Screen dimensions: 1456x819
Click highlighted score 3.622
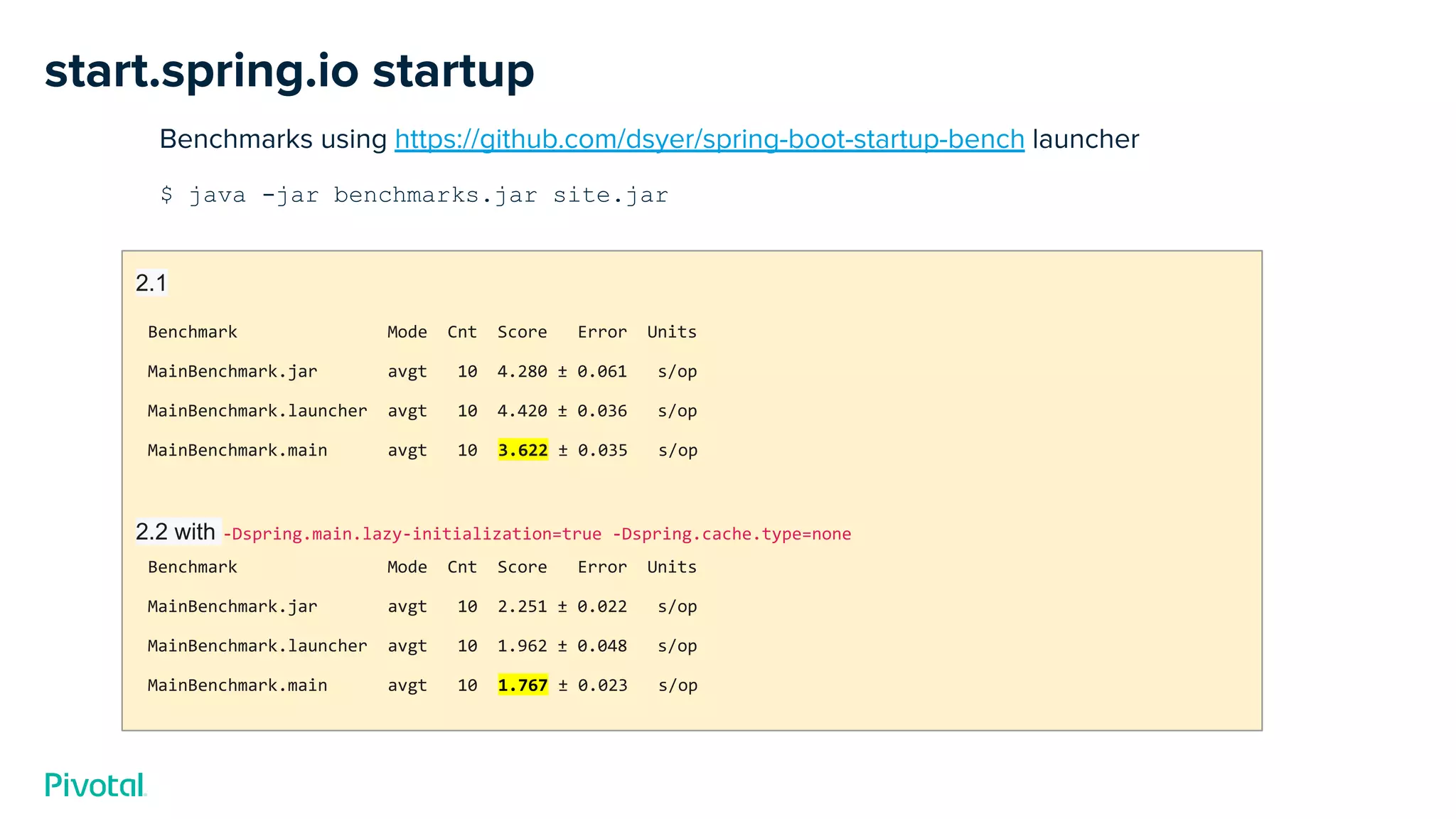pyautogui.click(x=523, y=450)
